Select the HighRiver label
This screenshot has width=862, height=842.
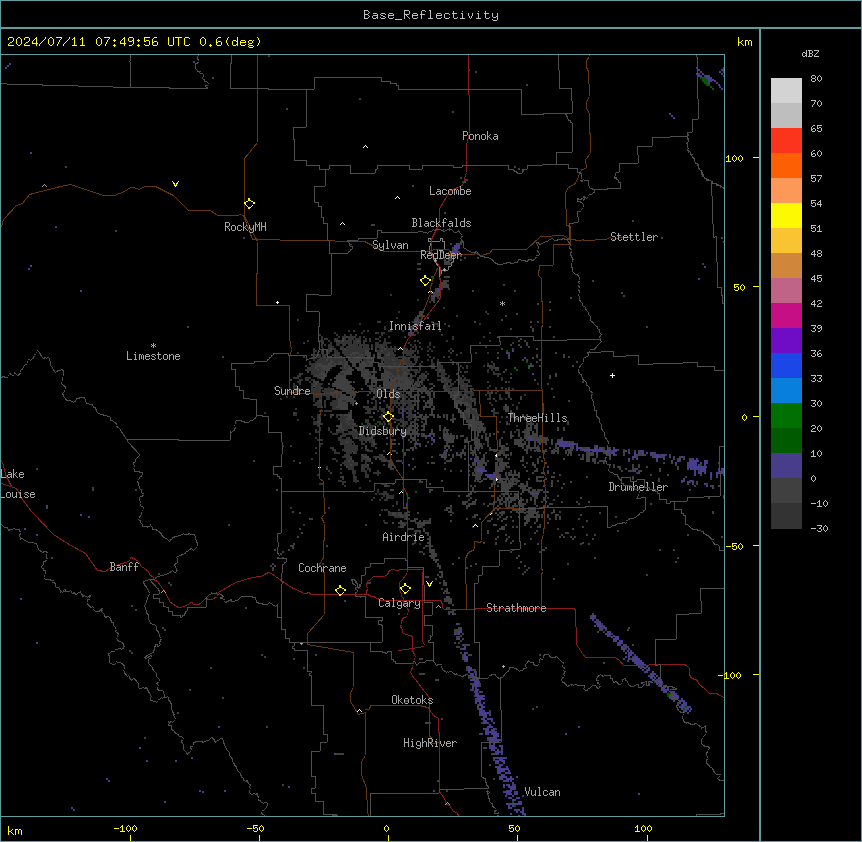tap(430, 743)
